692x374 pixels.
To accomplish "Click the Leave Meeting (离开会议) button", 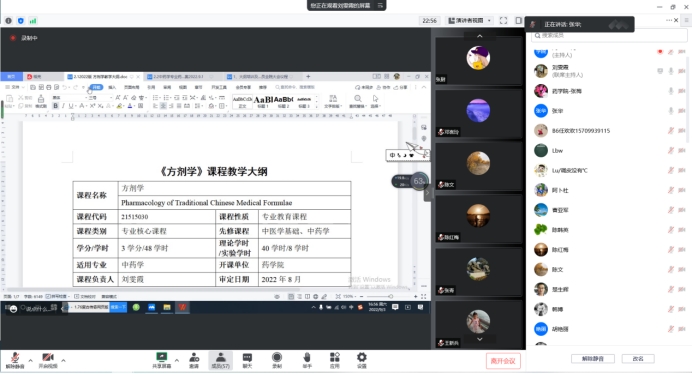I will pyautogui.click(x=503, y=361).
